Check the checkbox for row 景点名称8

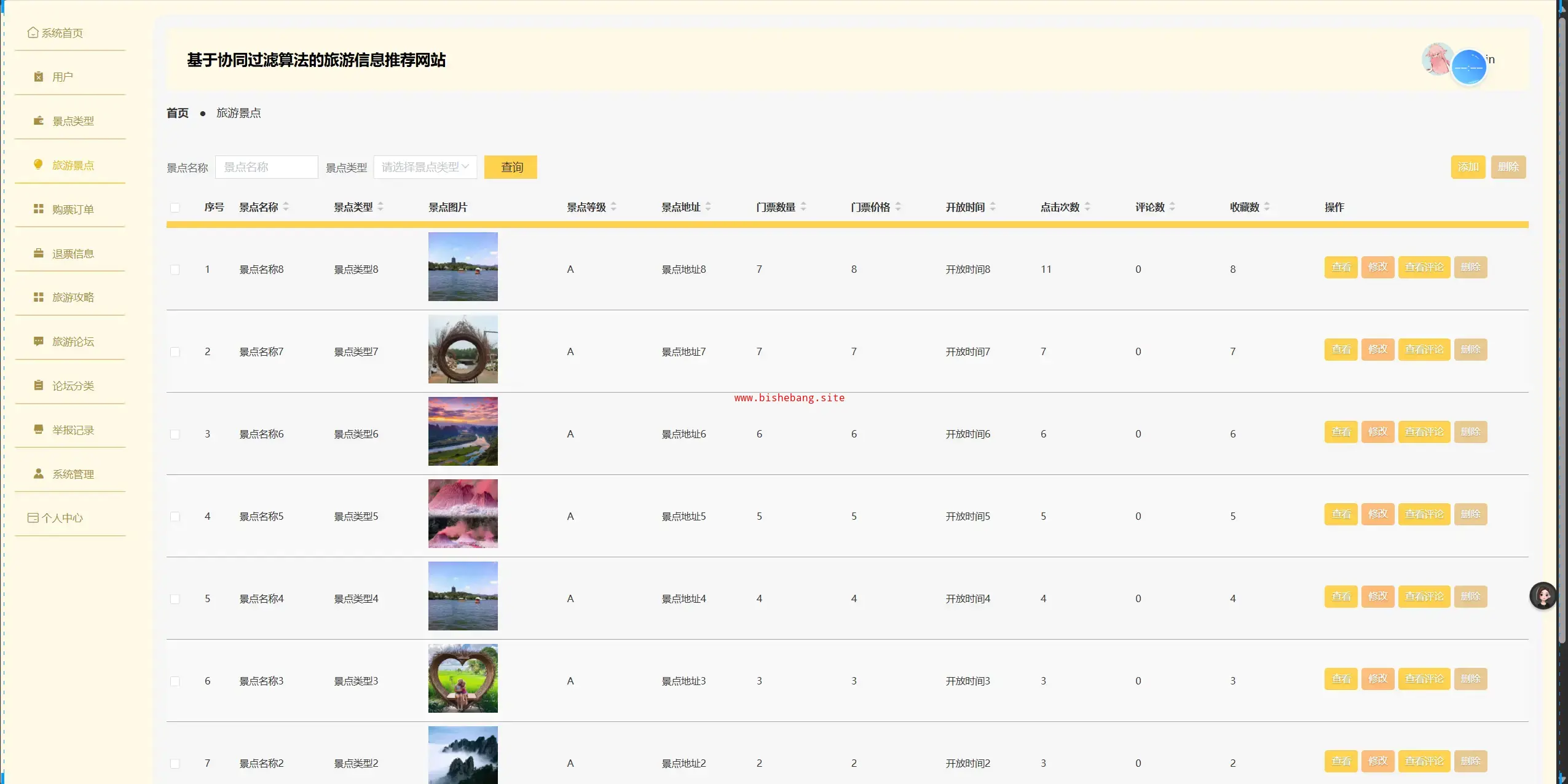coord(175,270)
